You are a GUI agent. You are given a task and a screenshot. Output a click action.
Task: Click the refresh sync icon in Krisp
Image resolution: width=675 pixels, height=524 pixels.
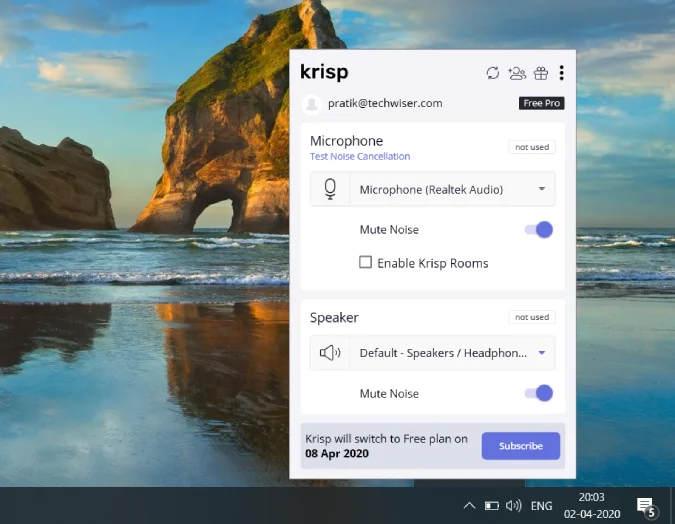pyautogui.click(x=492, y=73)
